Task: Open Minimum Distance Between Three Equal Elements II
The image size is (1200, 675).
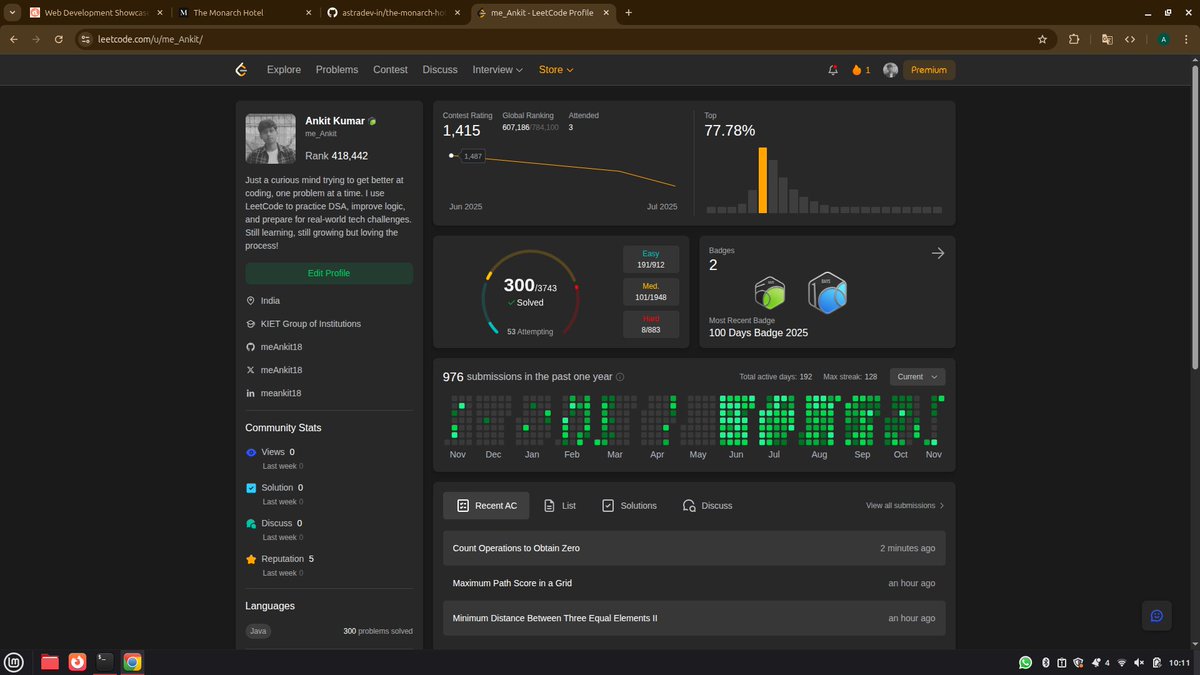Action: (x=694, y=618)
